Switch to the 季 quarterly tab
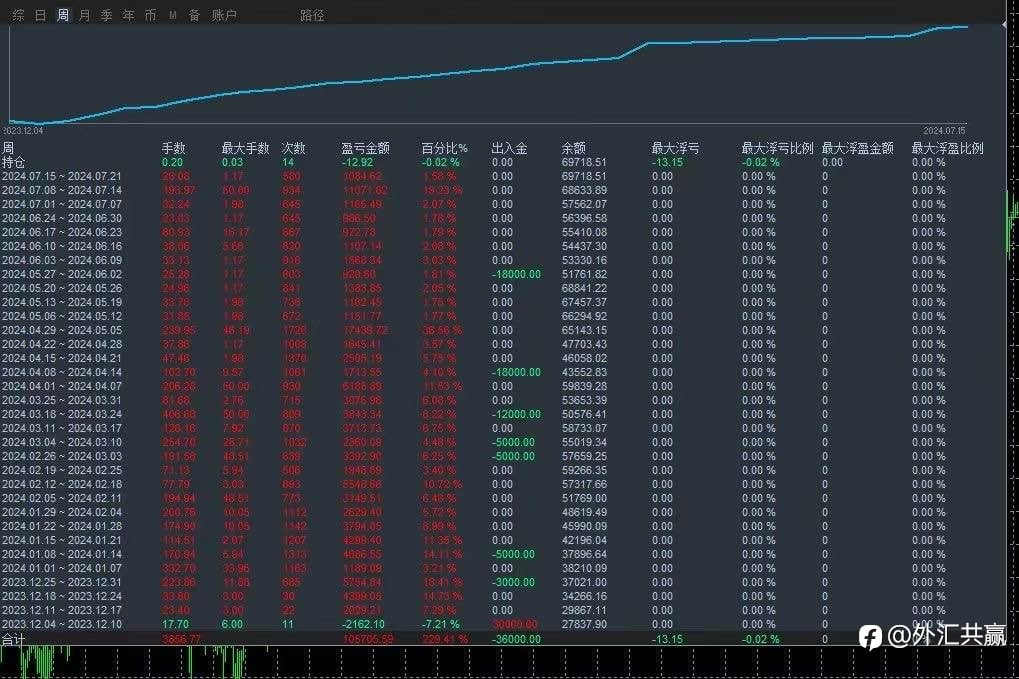The width and height of the screenshot is (1019, 679). click(x=107, y=15)
